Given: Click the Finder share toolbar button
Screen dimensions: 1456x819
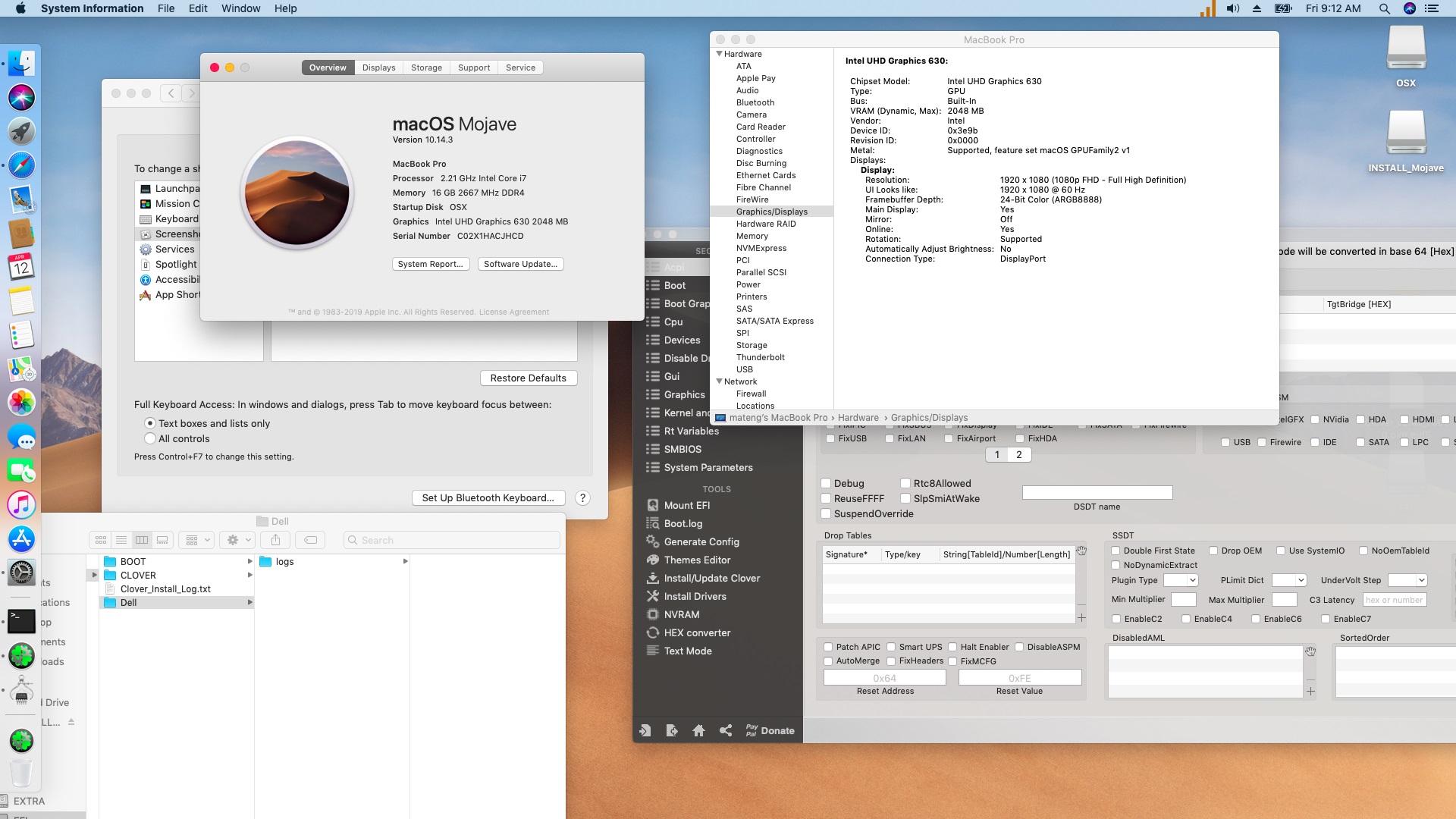Looking at the screenshot, I should pos(275,540).
